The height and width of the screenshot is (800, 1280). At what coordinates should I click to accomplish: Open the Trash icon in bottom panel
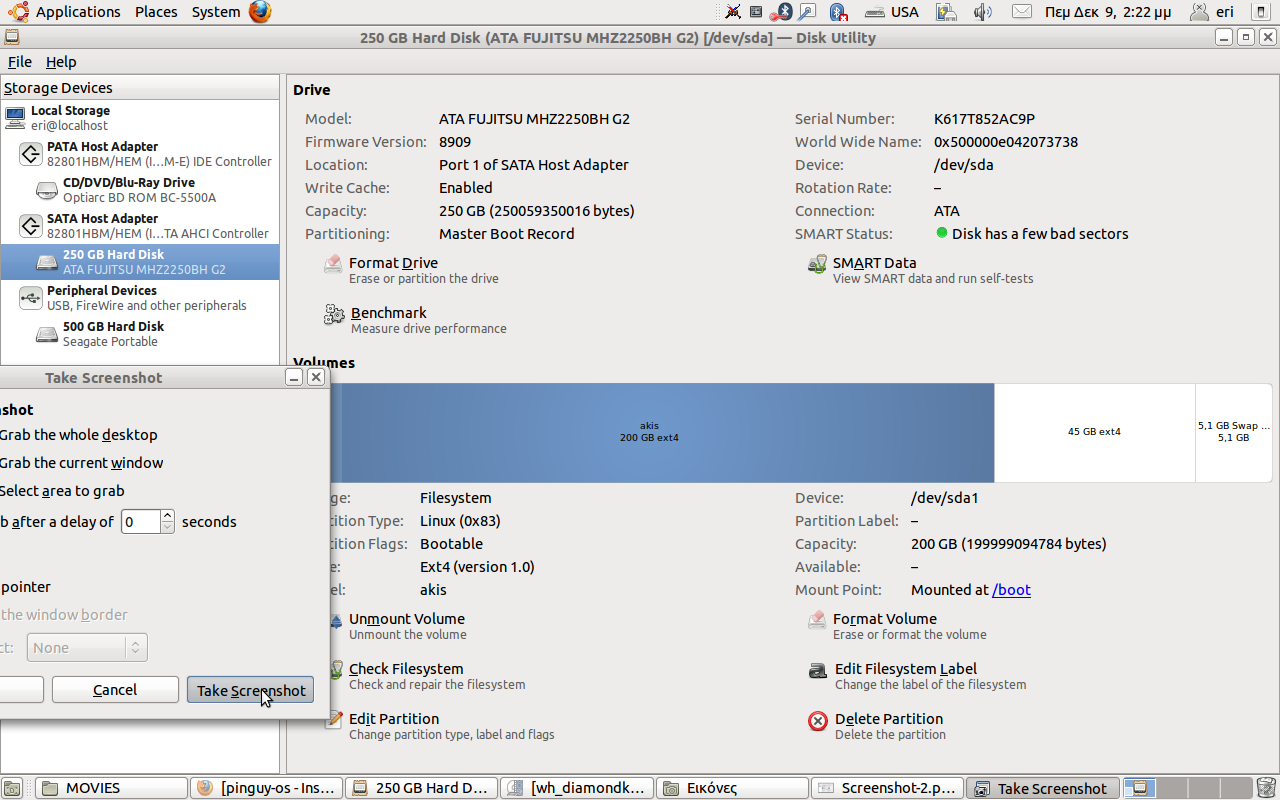click(1266, 788)
